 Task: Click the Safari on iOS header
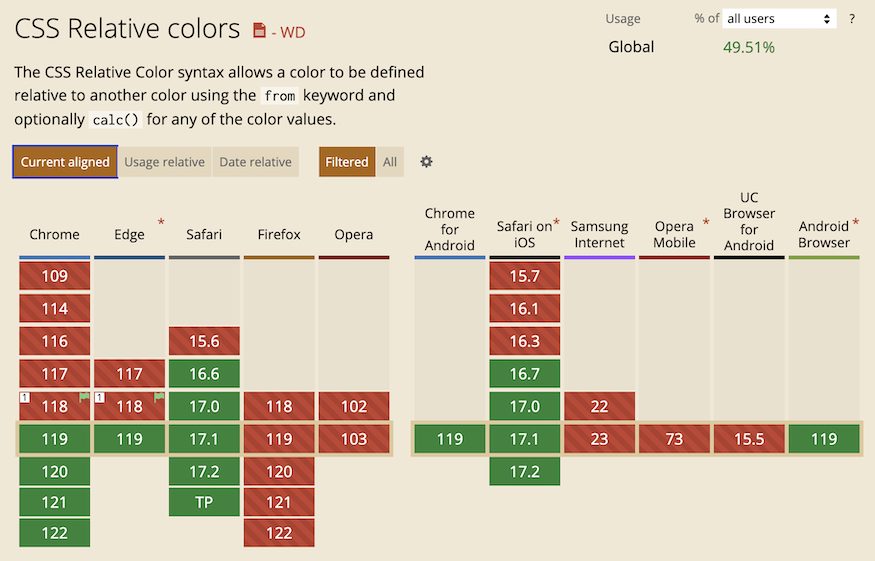(x=524, y=234)
